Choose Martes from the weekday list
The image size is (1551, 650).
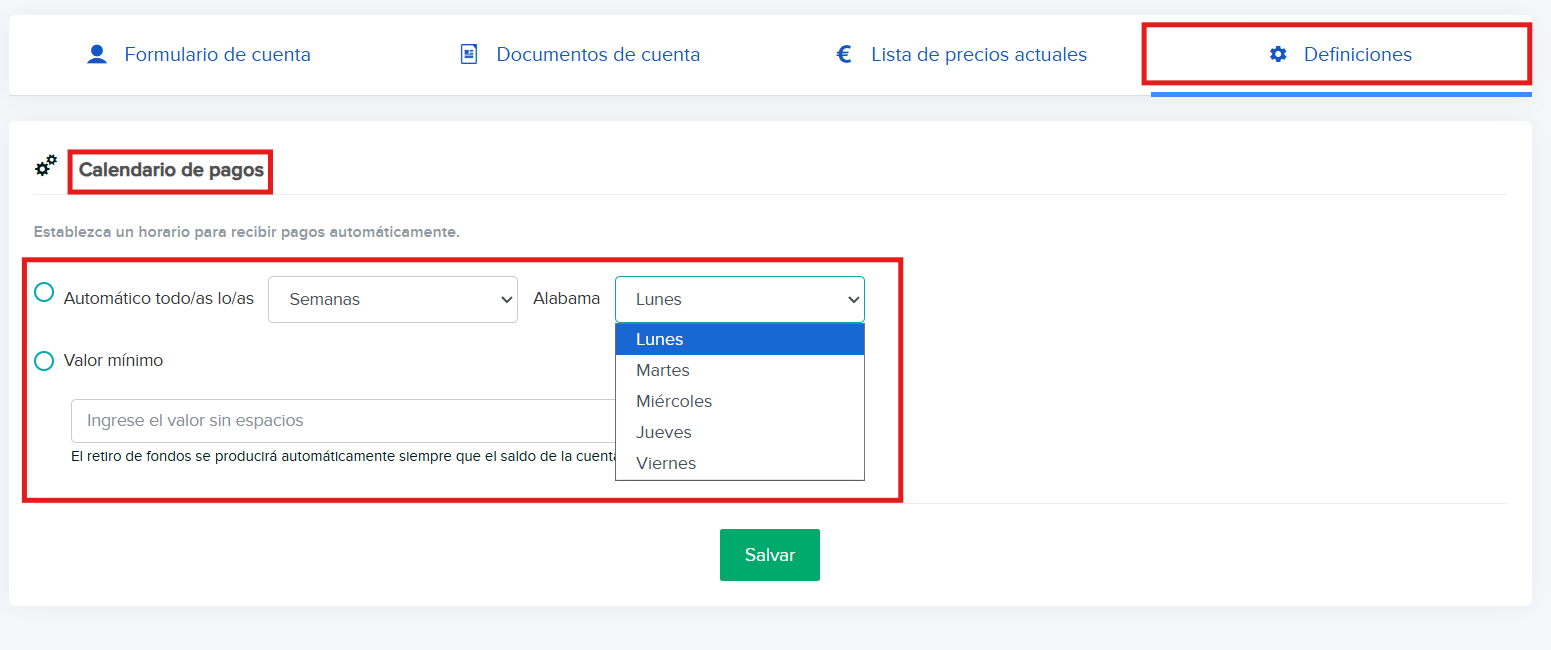(663, 370)
